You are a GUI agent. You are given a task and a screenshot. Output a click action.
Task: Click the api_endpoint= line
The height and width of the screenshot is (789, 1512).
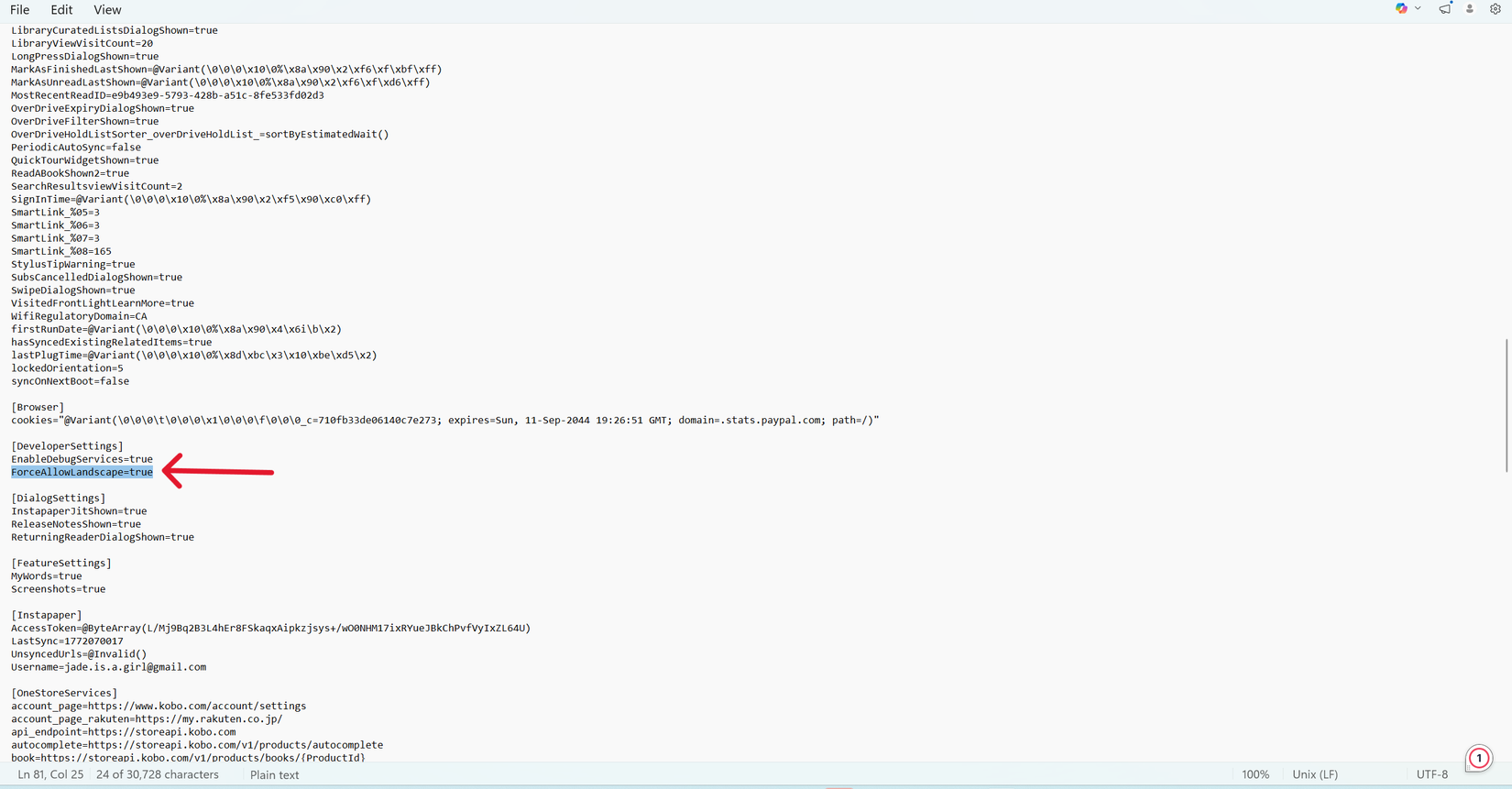click(x=123, y=732)
